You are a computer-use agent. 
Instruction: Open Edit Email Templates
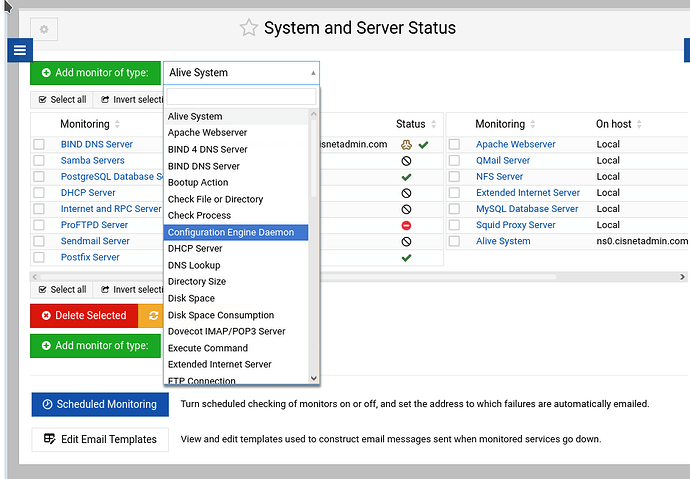[x=100, y=439]
